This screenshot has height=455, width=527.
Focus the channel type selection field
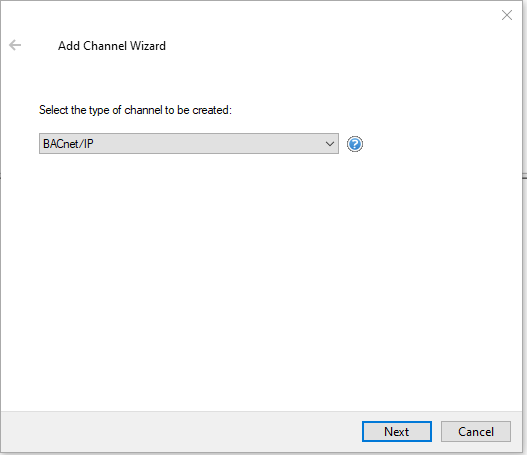(189, 143)
